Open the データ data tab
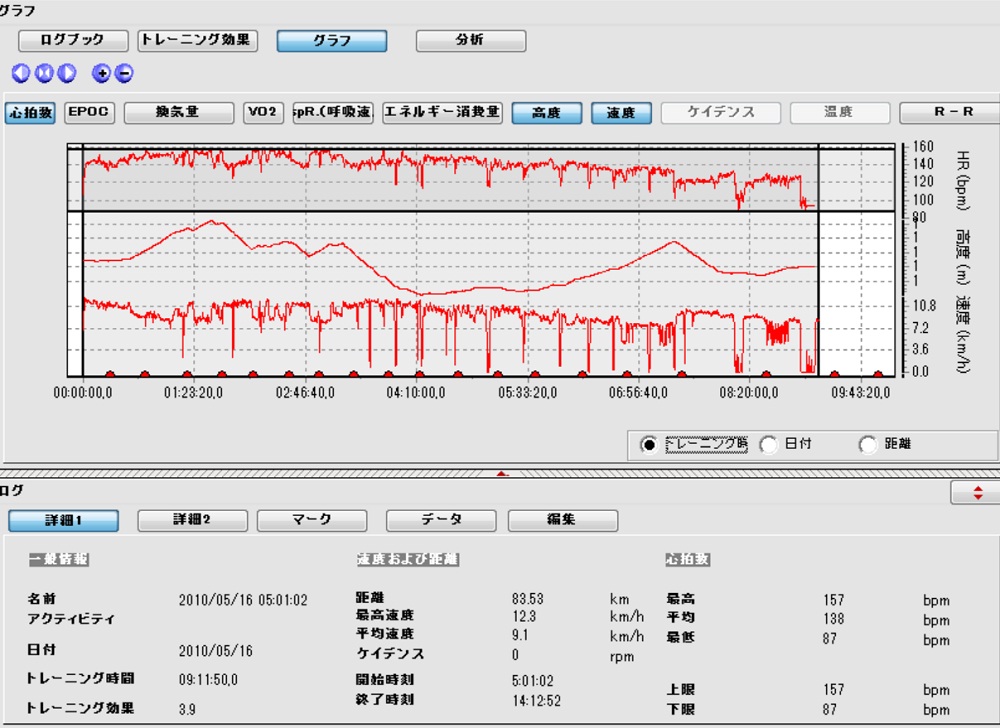 [x=441, y=520]
